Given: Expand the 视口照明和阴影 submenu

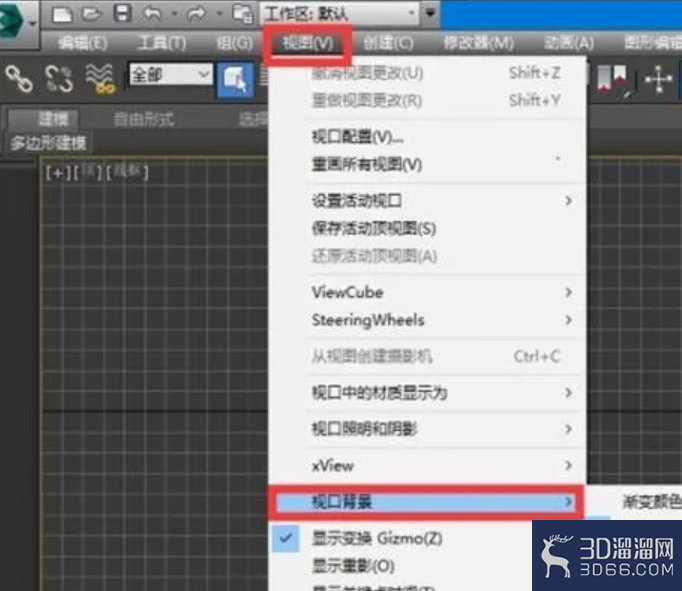Looking at the screenshot, I should 427,429.
